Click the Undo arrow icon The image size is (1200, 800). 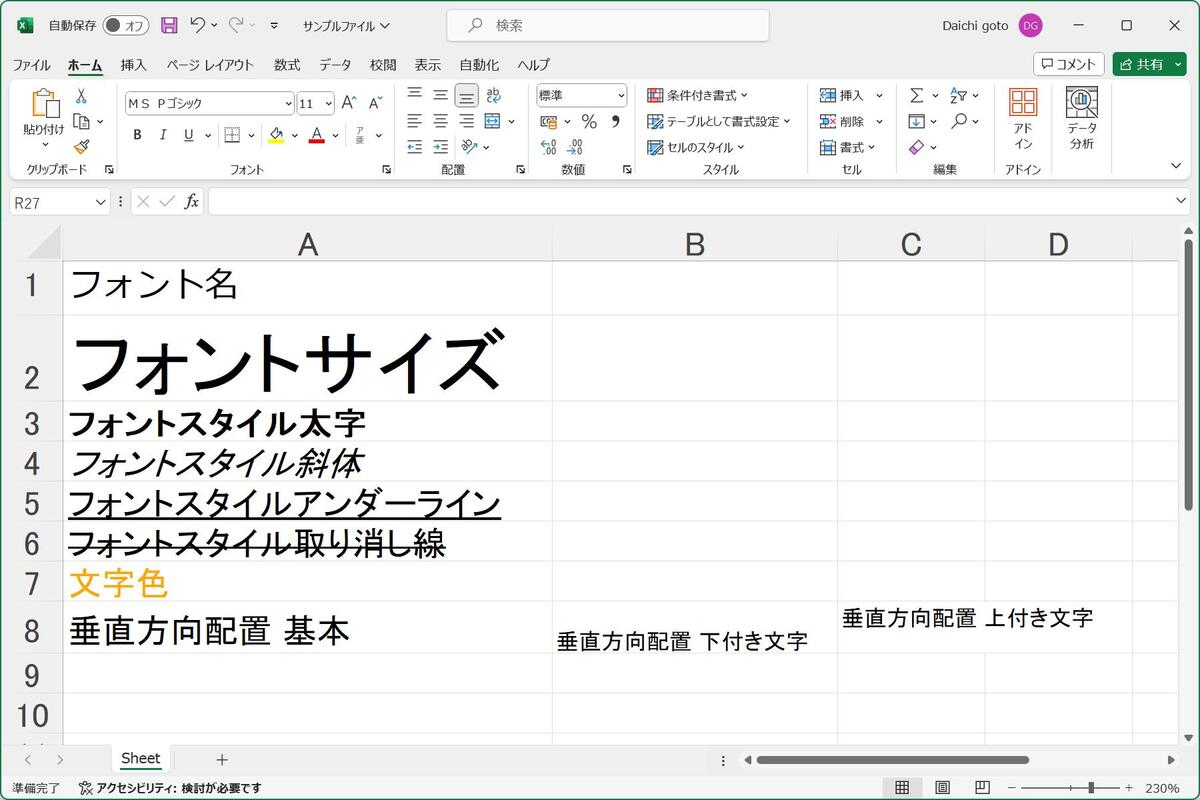pos(198,25)
